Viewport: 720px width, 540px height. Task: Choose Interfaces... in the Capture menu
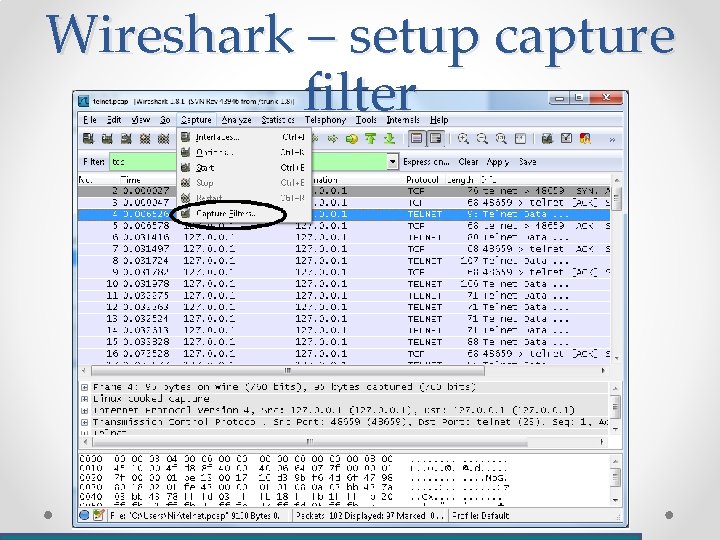coord(243,137)
